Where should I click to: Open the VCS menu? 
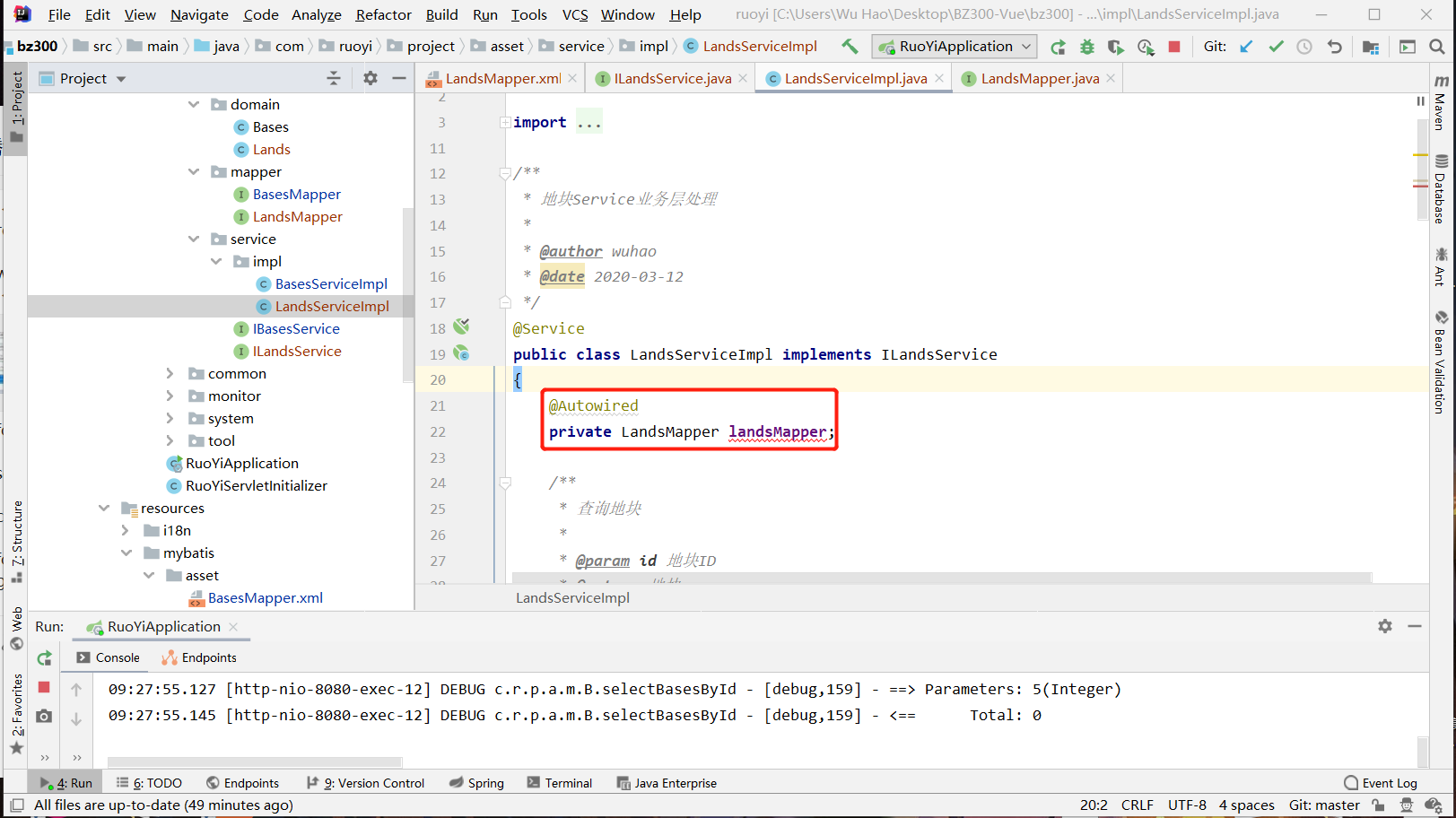[x=575, y=14]
